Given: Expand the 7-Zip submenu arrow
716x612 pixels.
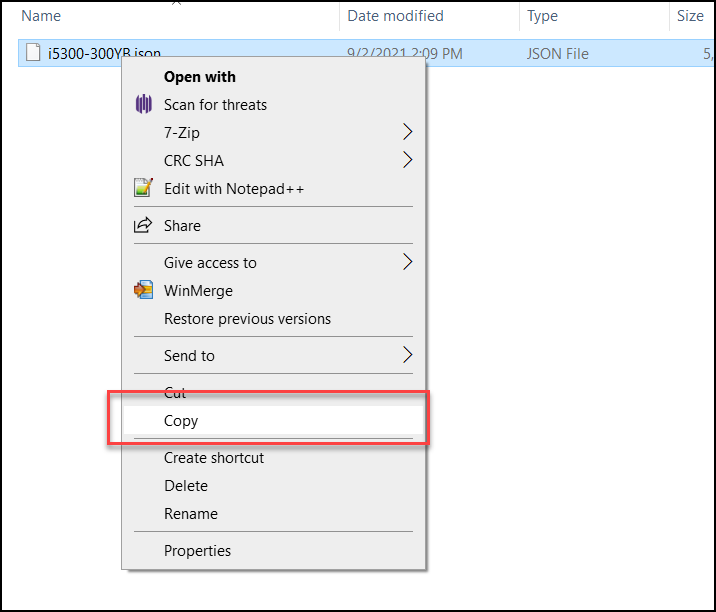Looking at the screenshot, I should tap(407, 133).
